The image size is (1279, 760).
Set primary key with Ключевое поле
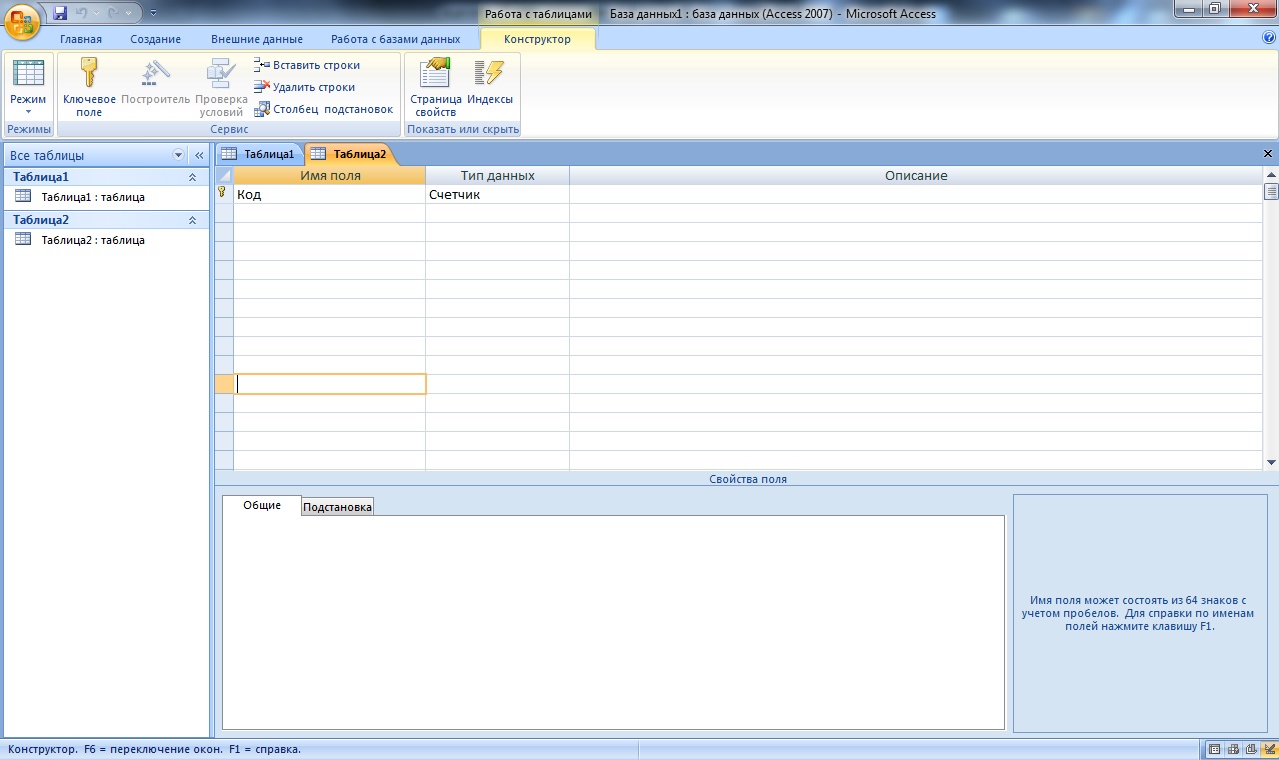89,88
